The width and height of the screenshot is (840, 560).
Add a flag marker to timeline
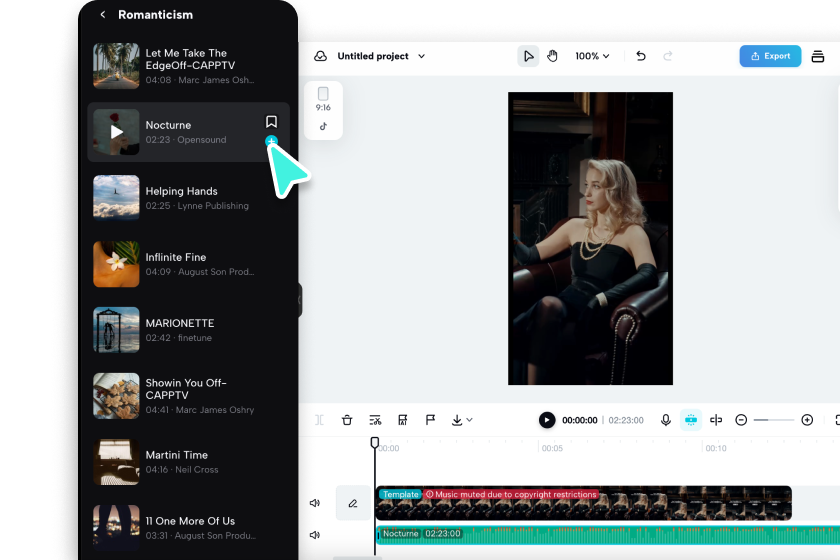430,420
